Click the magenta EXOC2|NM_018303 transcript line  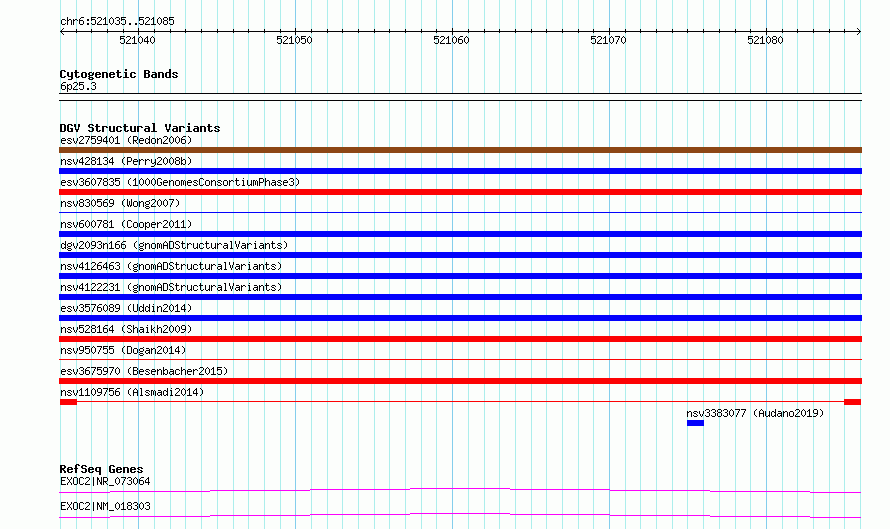(x=460, y=515)
